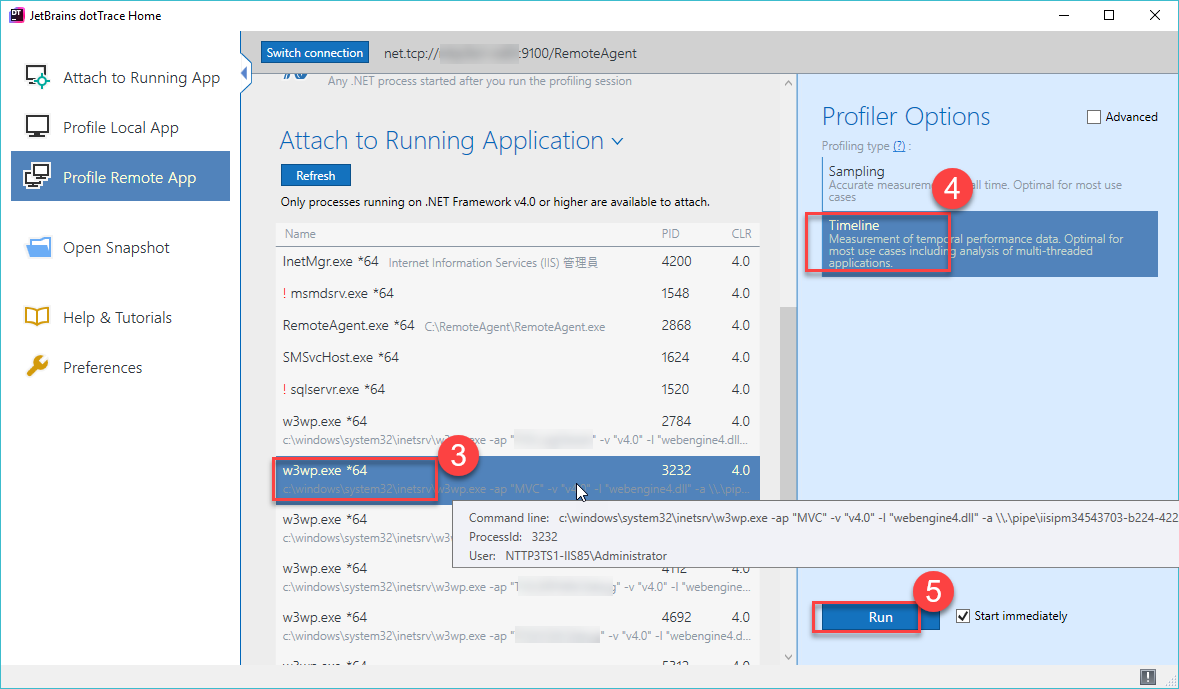Screen dimensions: 1179x689
Task: Click the Switch connection button
Action: [x=314, y=52]
